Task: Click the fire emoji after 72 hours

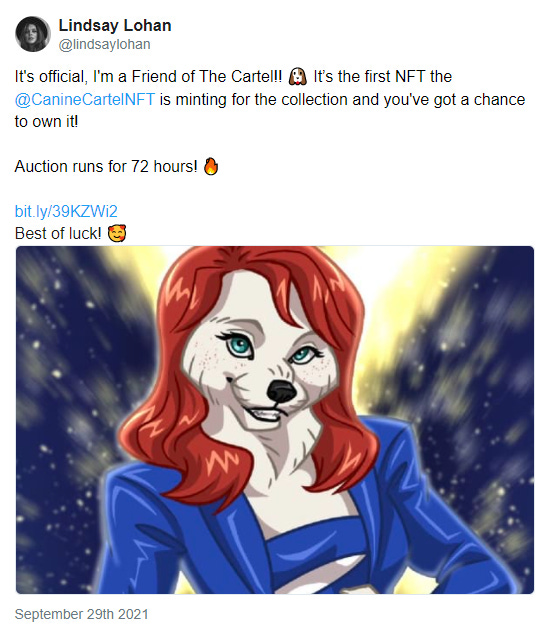Action: [211, 166]
